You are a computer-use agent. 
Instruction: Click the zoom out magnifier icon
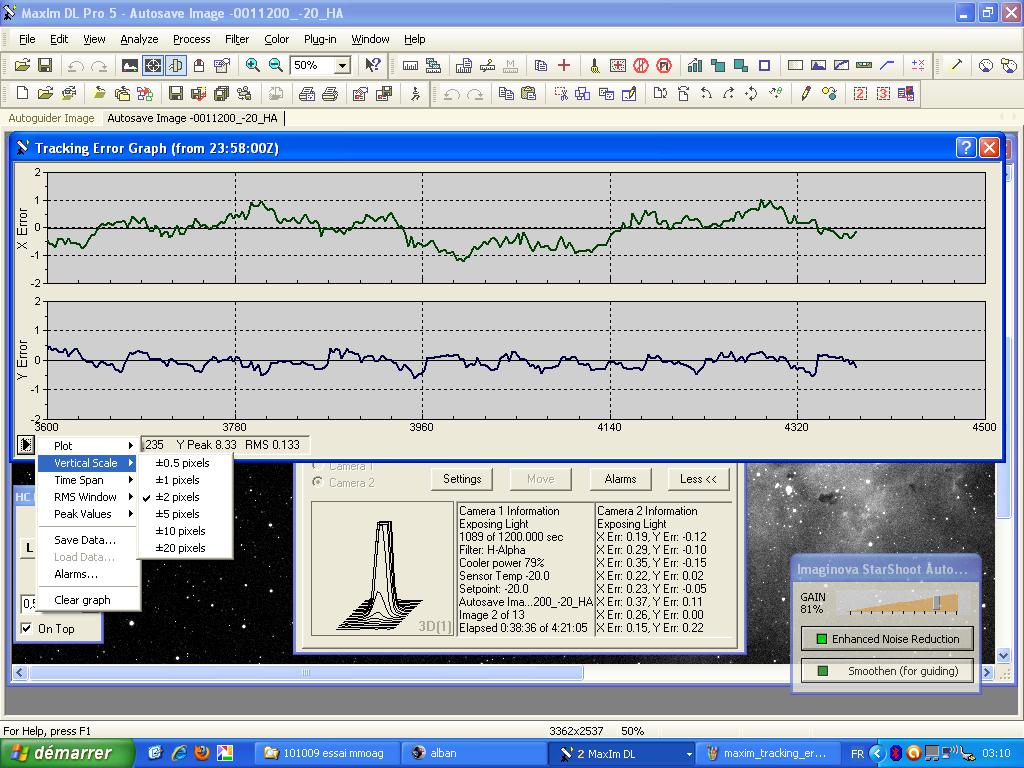pos(276,65)
